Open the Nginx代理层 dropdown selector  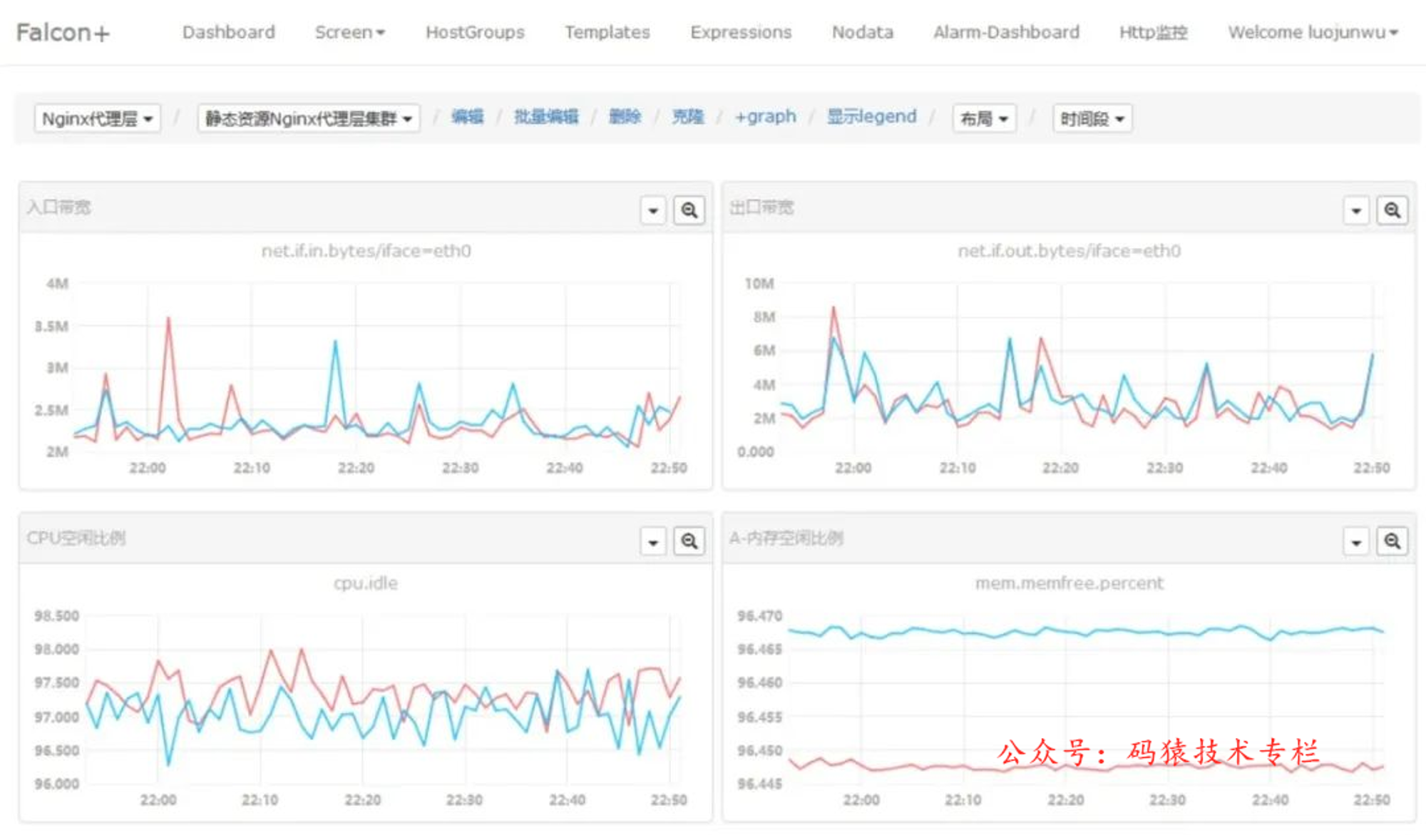coord(98,118)
